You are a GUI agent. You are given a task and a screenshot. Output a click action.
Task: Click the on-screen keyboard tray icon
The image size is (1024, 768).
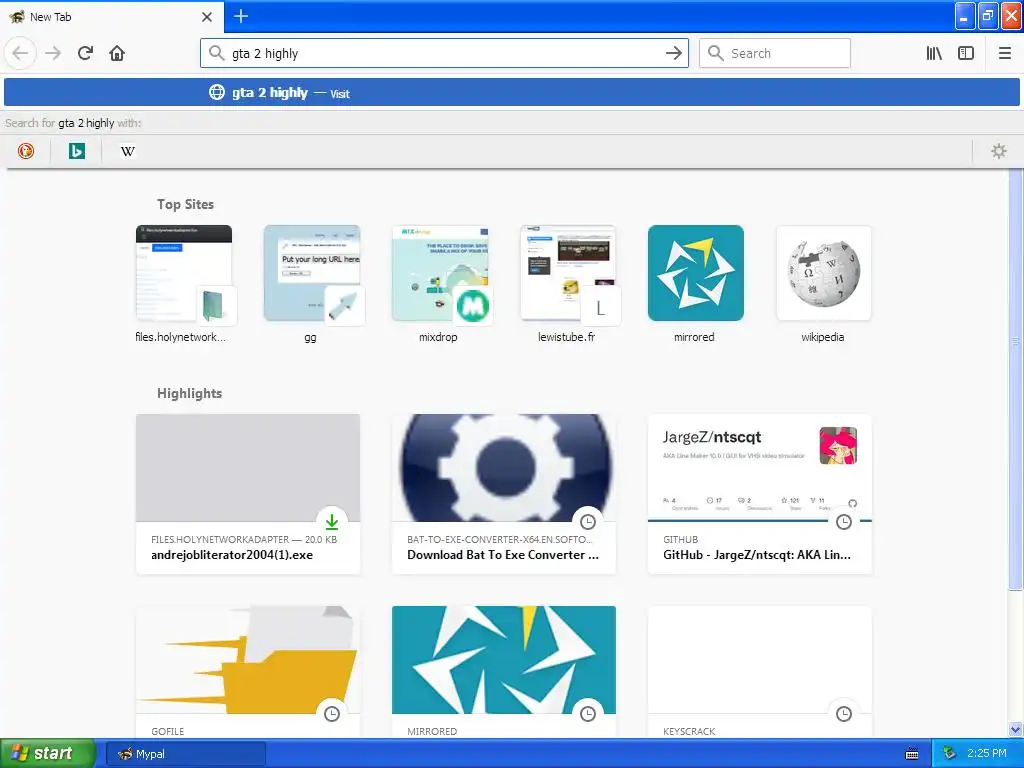[x=912, y=754]
